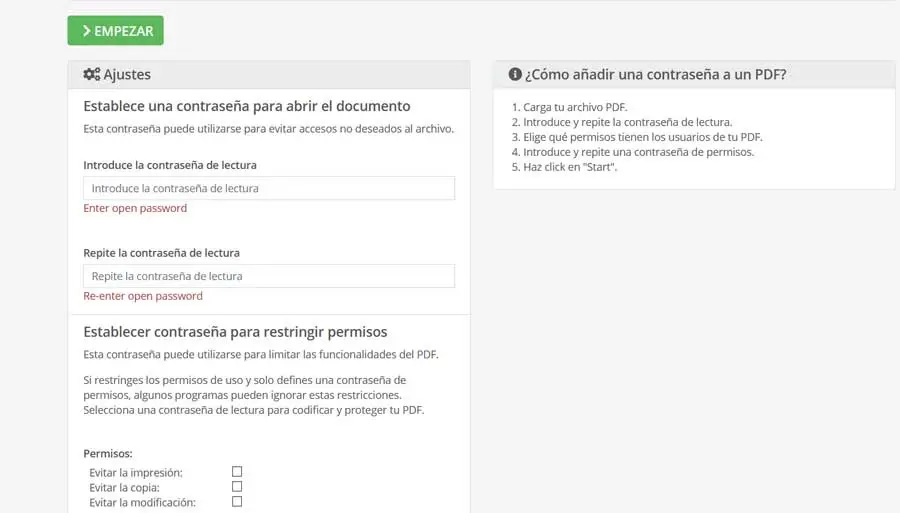Click the red 'Re-enter open password' message

(x=143, y=296)
